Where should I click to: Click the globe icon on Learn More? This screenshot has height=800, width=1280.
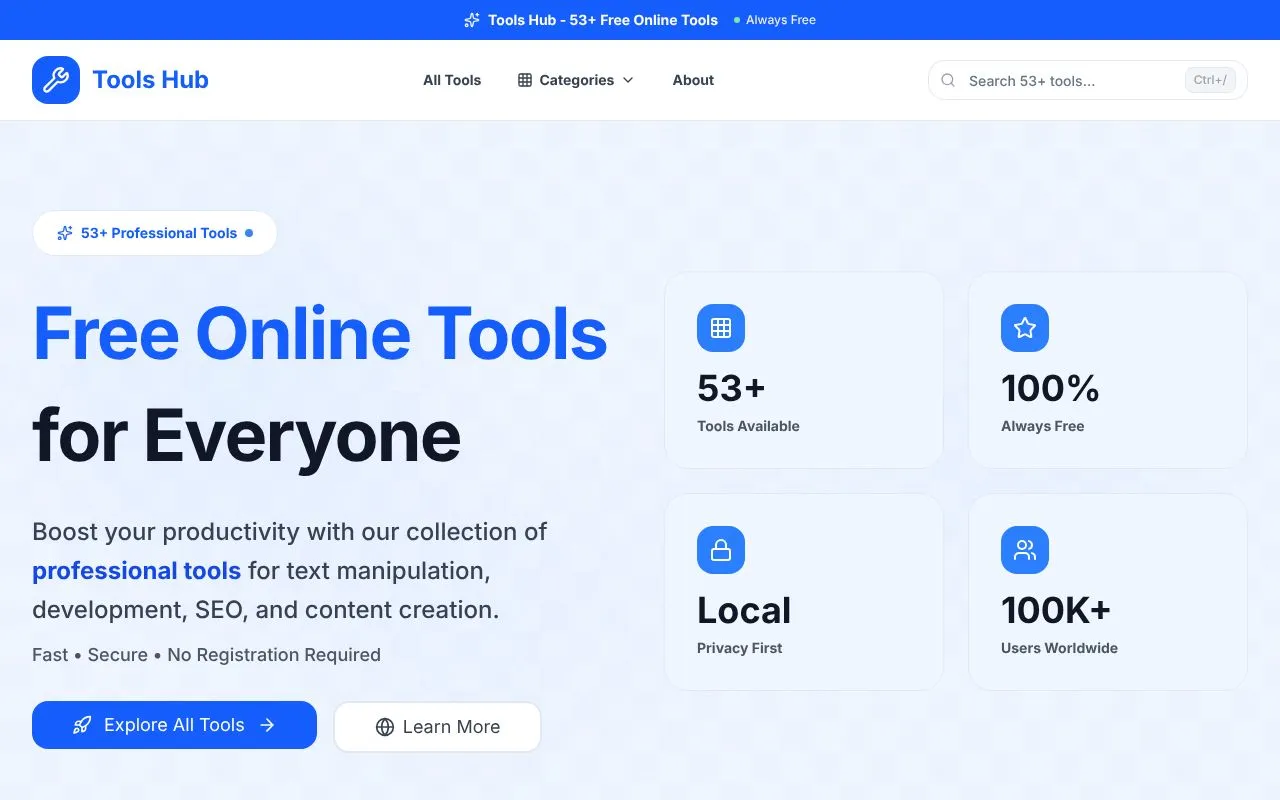385,727
